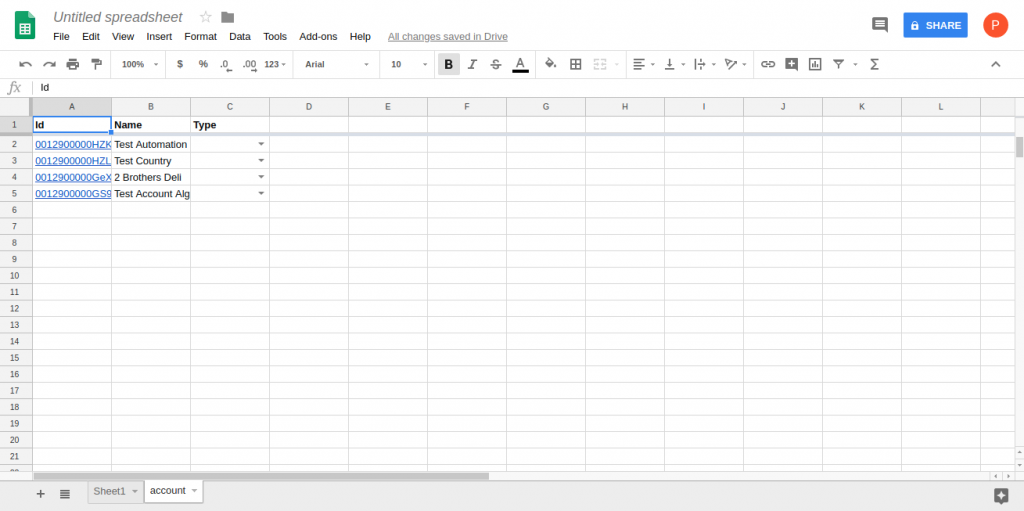Screen dimensions: 1024x511
Task: Click the insert chart icon
Action: (x=815, y=64)
